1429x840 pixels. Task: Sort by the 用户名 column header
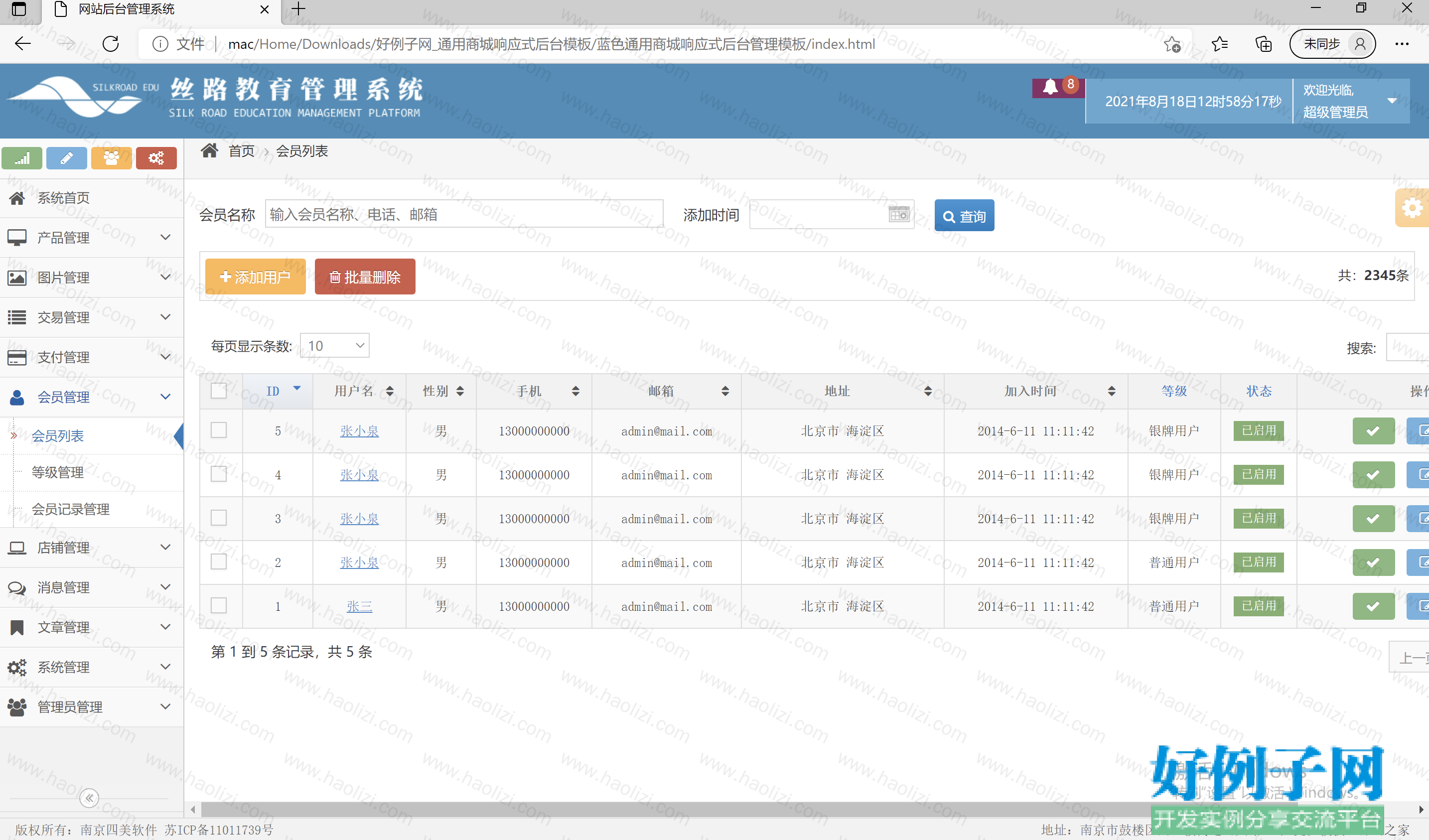click(x=359, y=391)
